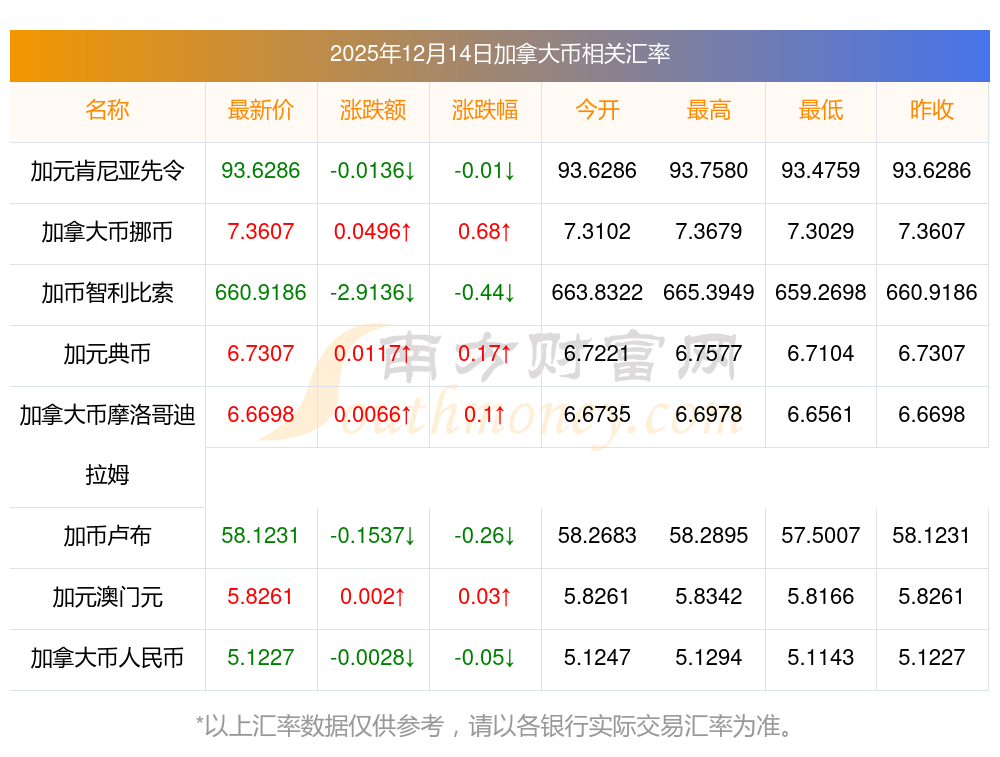Click the 最高 column header

click(709, 111)
